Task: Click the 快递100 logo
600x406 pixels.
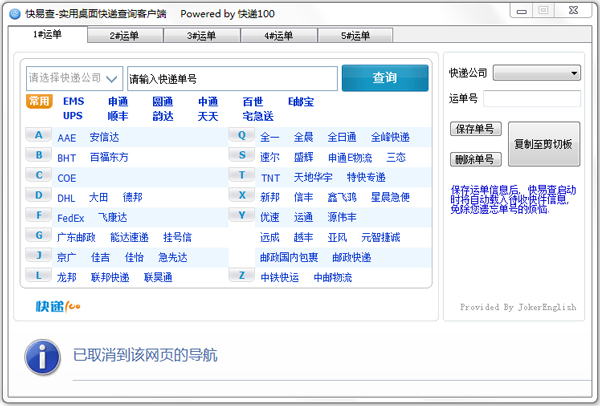Action: [55, 306]
